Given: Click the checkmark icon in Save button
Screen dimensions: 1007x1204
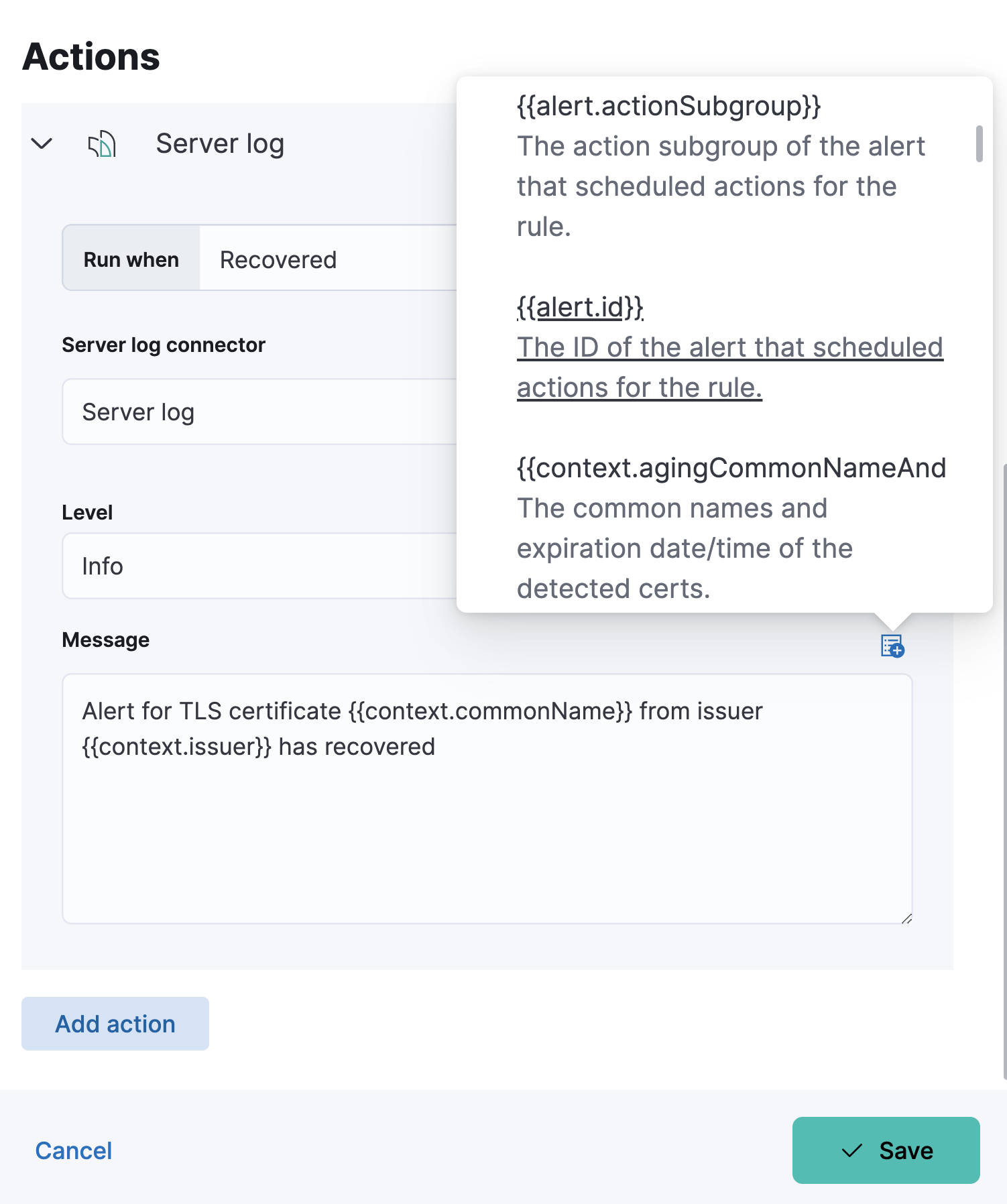Looking at the screenshot, I should coord(852,1150).
